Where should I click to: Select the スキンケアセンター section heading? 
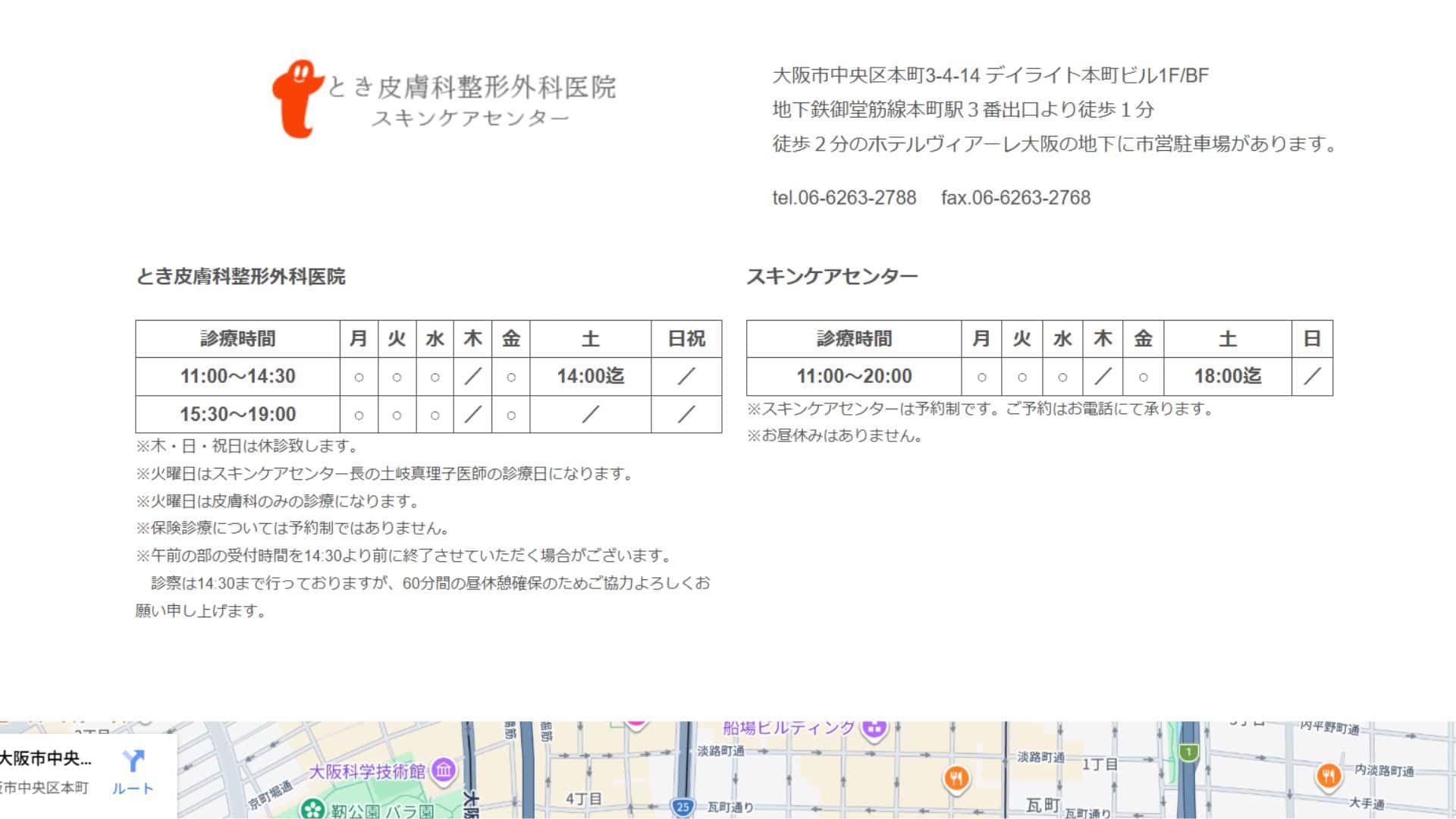(831, 277)
